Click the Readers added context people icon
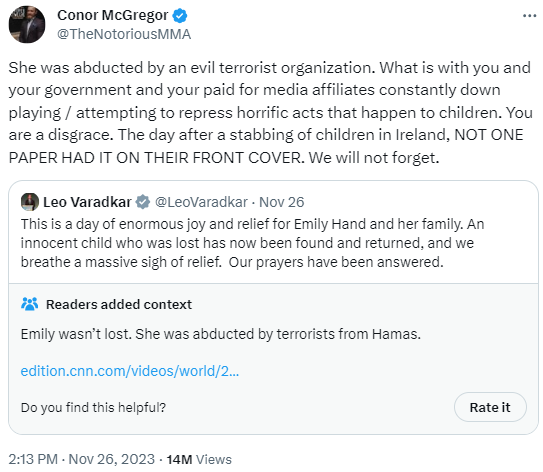The image size is (543, 472). [x=30, y=304]
